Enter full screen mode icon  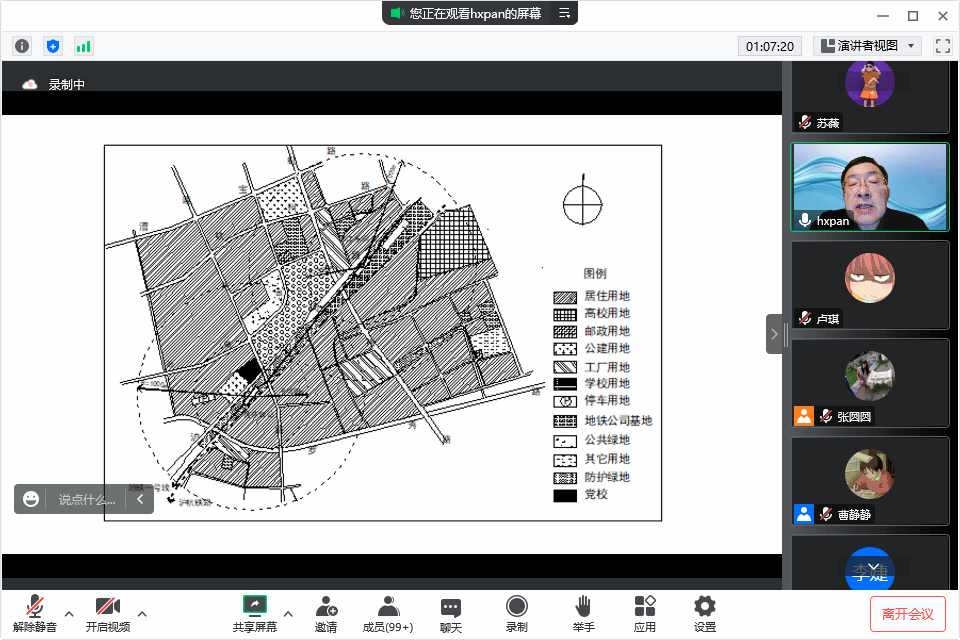(942, 46)
